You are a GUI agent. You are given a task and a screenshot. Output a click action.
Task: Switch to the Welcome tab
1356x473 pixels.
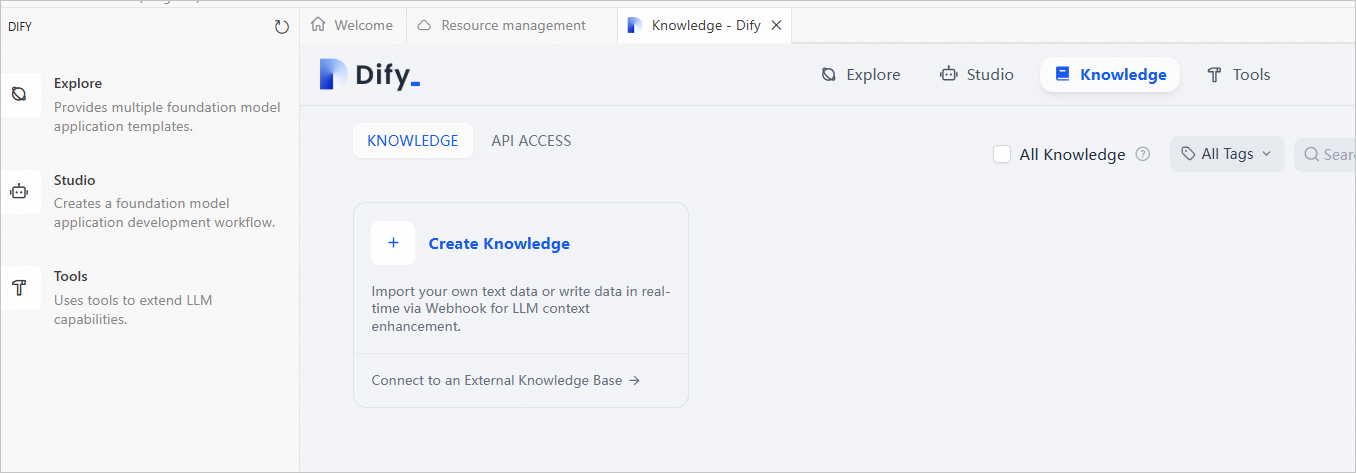(353, 25)
